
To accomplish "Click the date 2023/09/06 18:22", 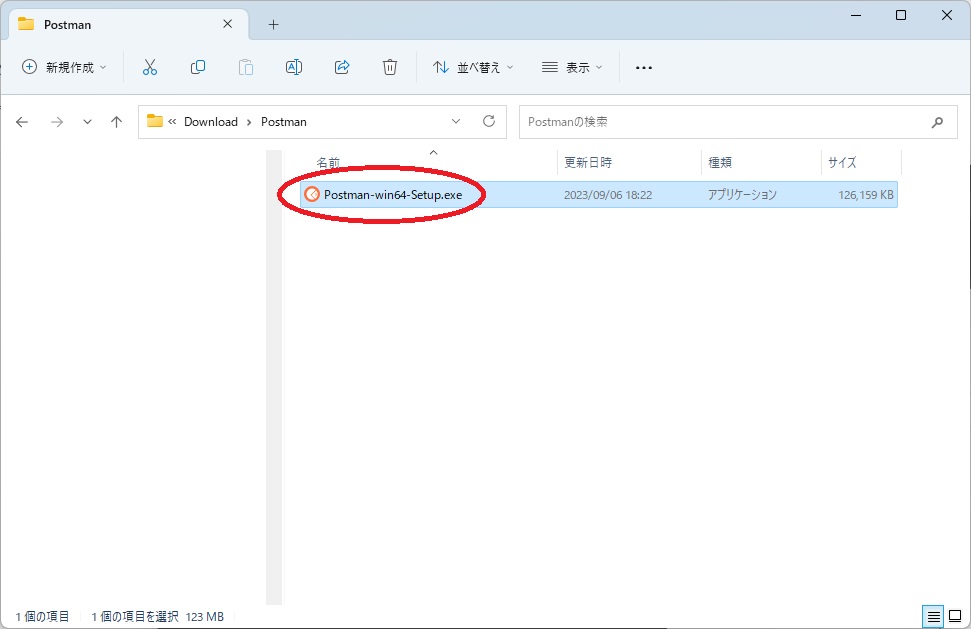I will 607,195.
